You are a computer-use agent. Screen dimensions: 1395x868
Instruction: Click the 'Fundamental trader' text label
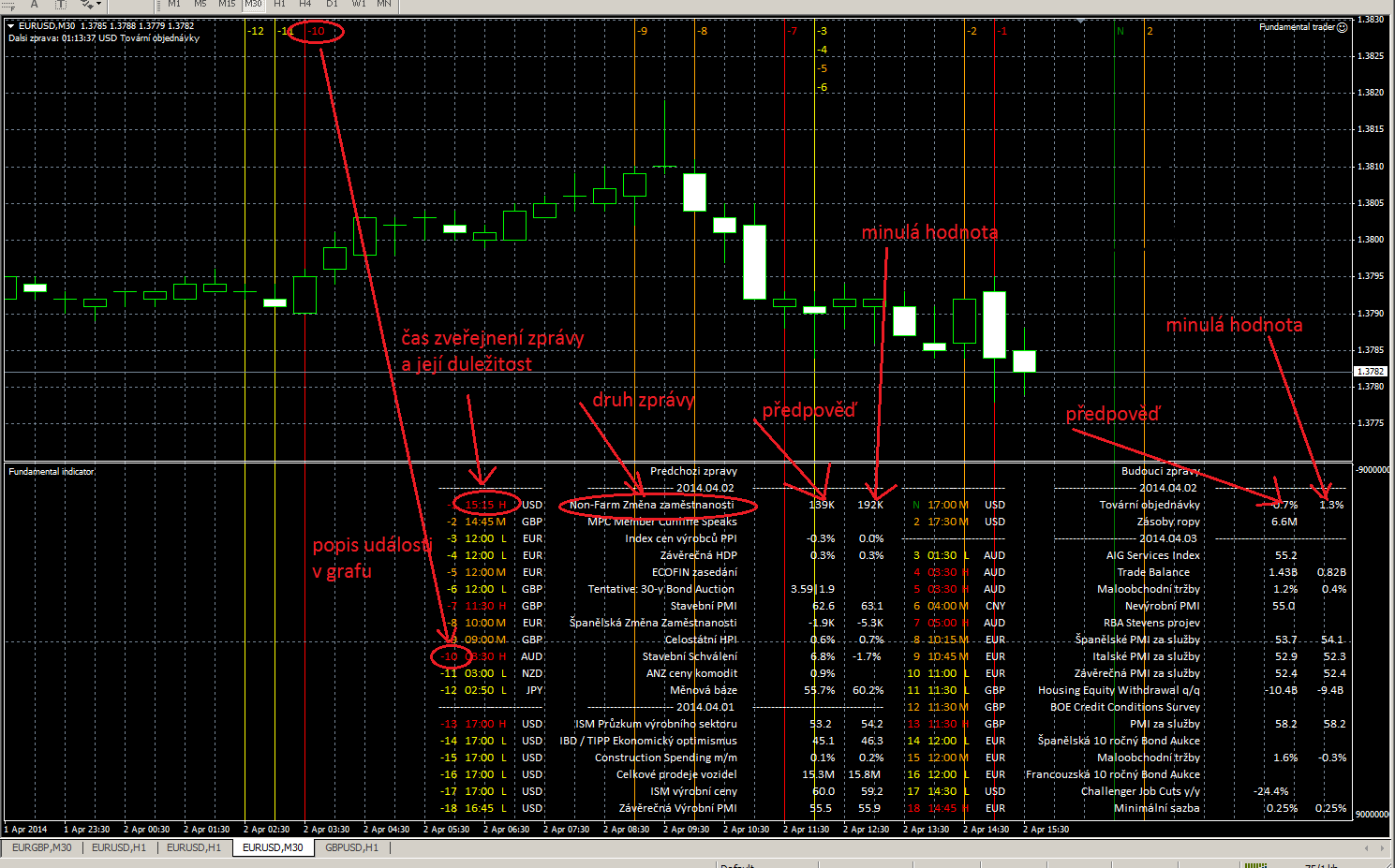1297,27
